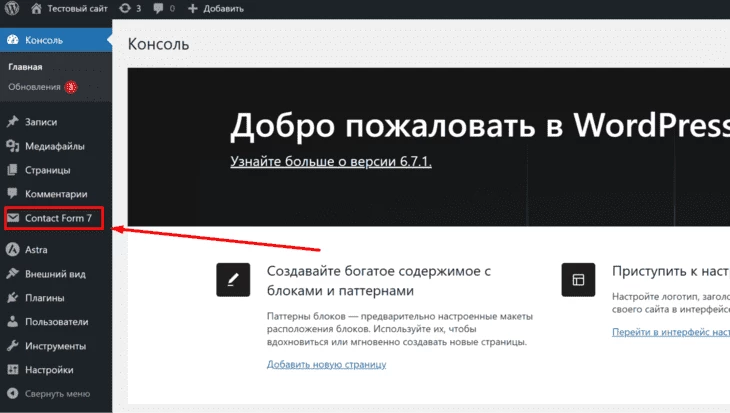This screenshot has width=730, height=413.
Task: Click the layout icon beside Приступить к настройке
Action: click(578, 279)
